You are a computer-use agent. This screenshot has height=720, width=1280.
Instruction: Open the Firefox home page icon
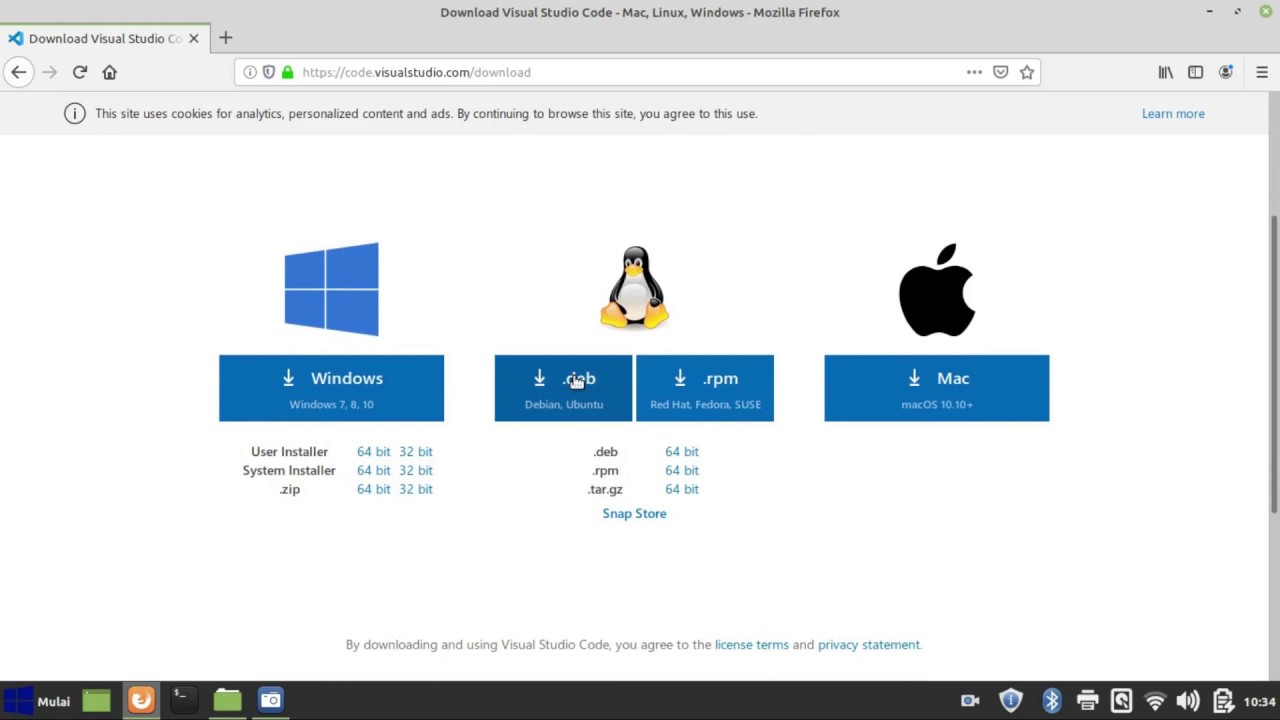[x=110, y=72]
